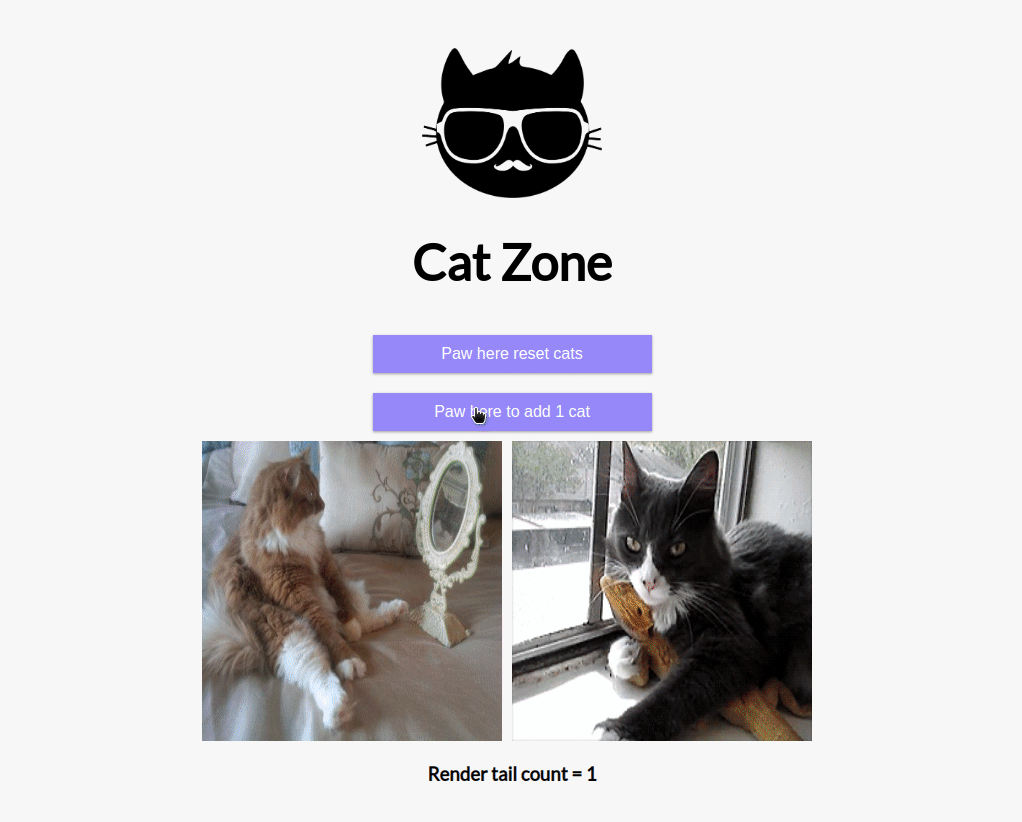Click the whiskers on logo's right side

(x=594, y=138)
